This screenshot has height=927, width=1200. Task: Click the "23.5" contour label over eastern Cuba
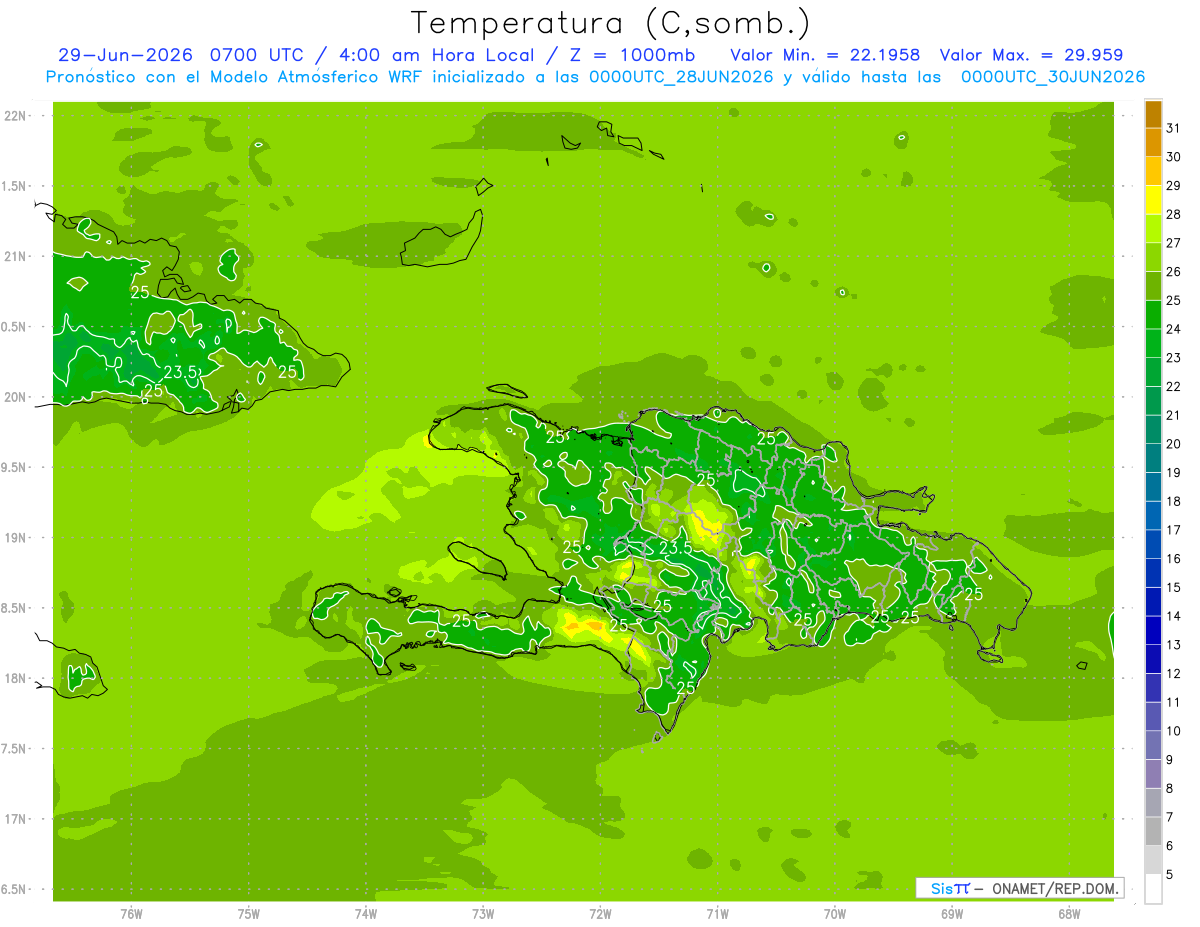click(180, 372)
